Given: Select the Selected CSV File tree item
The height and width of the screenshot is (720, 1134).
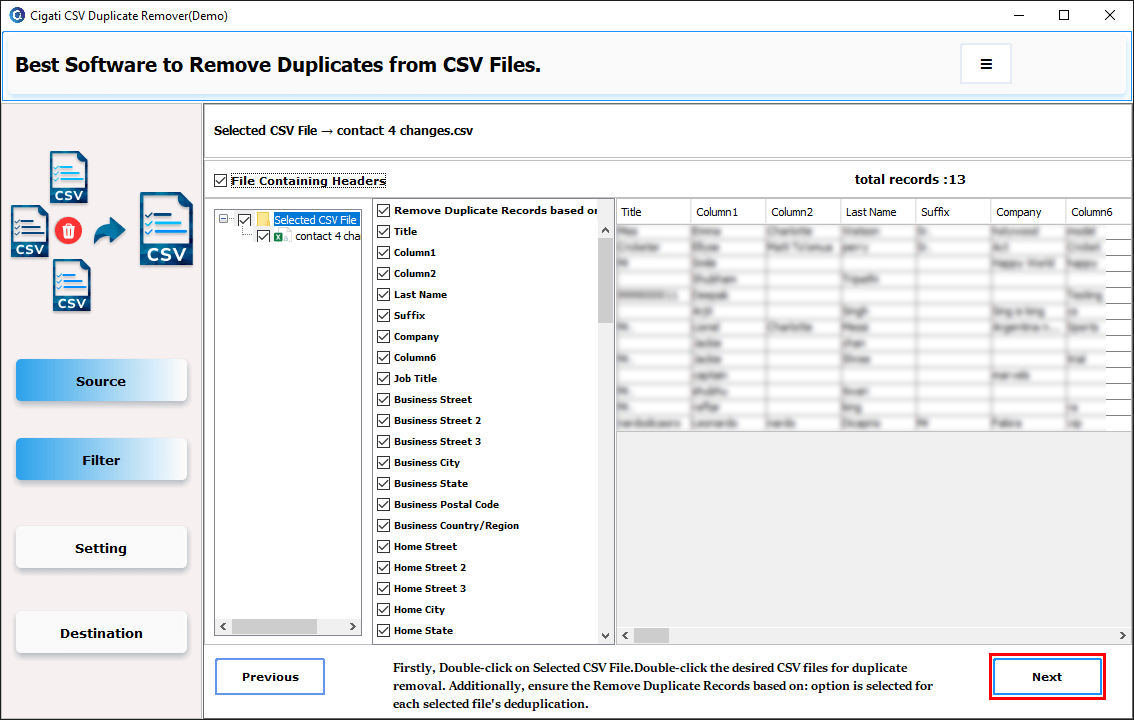Looking at the screenshot, I should [x=315, y=220].
